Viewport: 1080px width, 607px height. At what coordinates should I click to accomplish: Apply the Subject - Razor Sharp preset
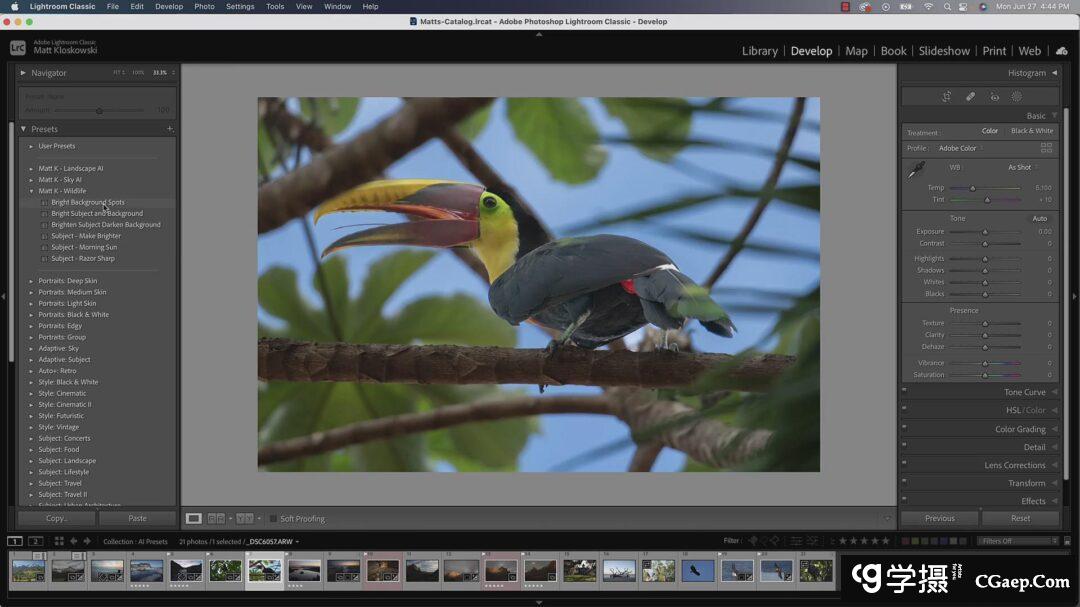point(83,258)
